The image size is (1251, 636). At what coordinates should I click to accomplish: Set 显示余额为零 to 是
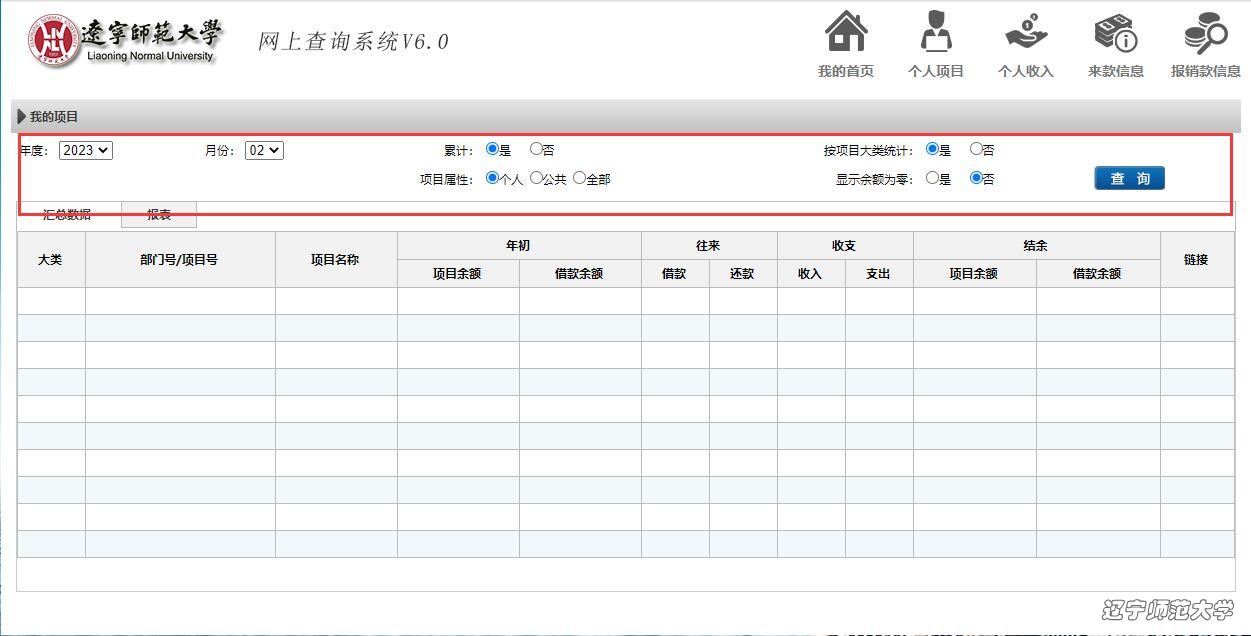point(932,178)
